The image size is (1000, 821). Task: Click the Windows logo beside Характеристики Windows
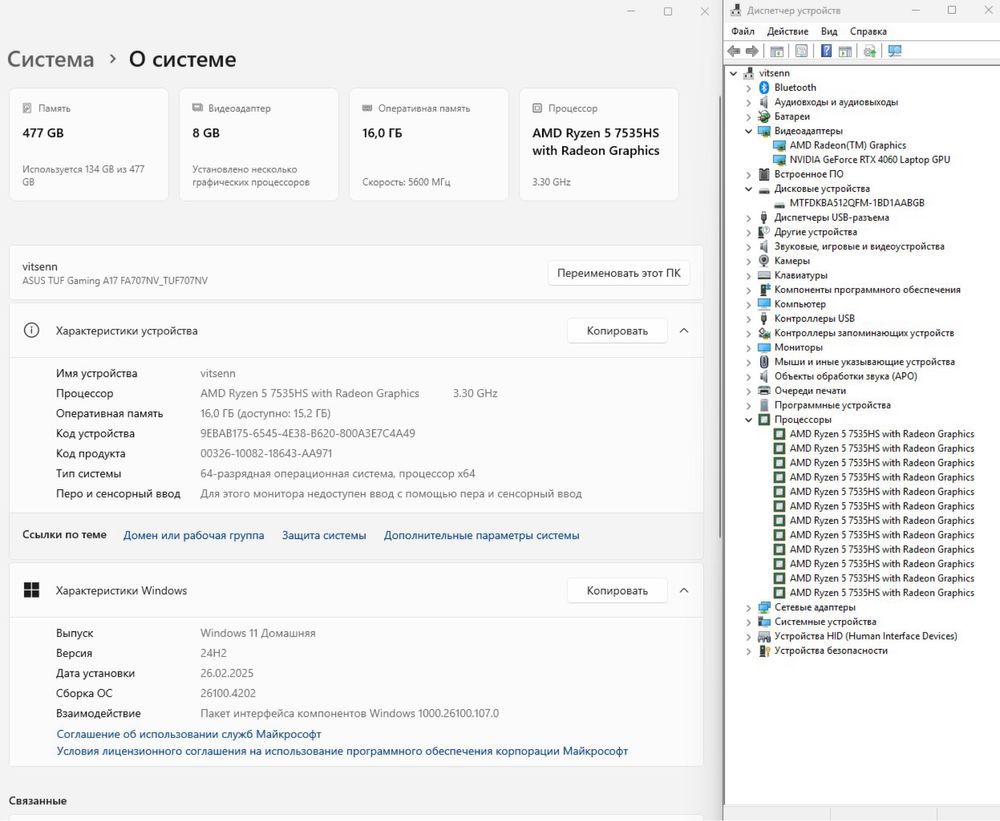point(31,590)
